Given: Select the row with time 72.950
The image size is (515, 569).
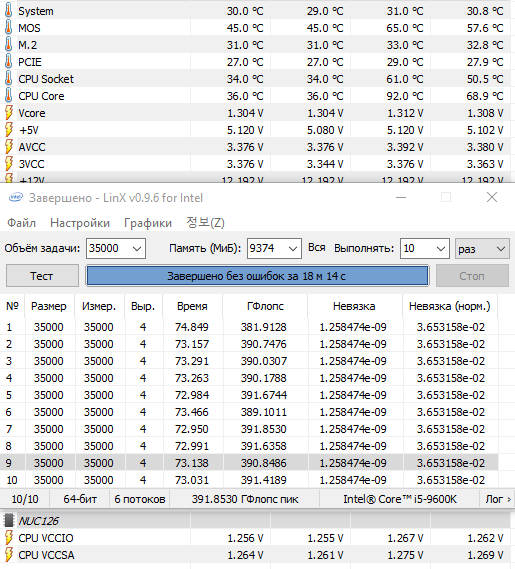Looking at the screenshot, I should pos(249,429).
